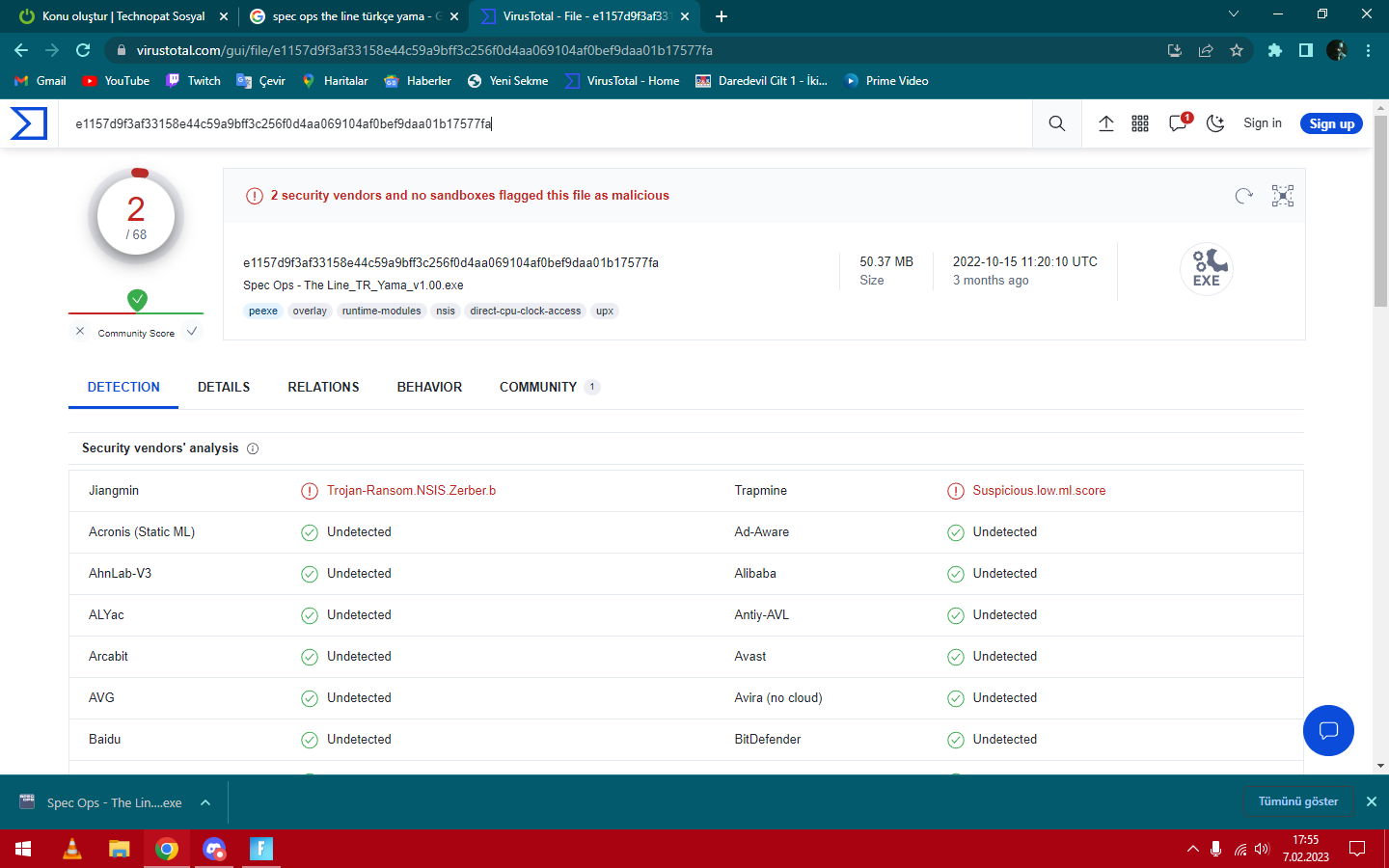This screenshot has height=868, width=1389.
Task: Click the page vertical scrollbar
Action: (1380, 212)
